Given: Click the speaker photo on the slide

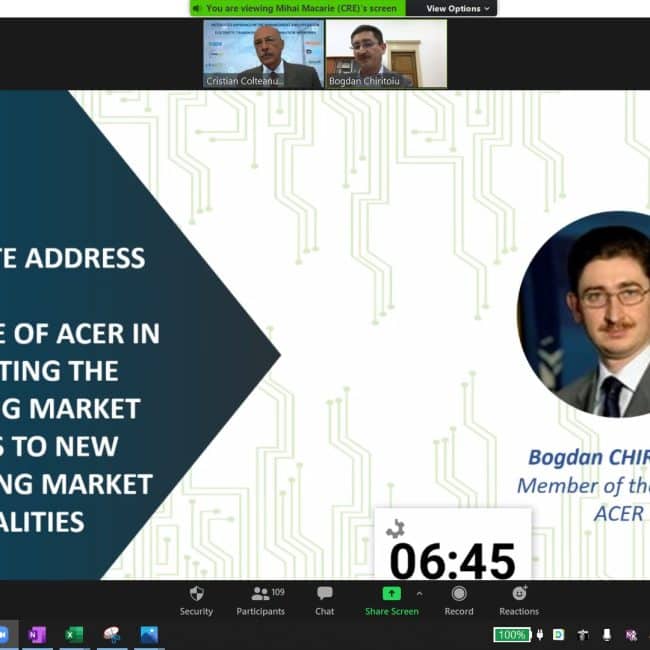Looking at the screenshot, I should 584,314.
